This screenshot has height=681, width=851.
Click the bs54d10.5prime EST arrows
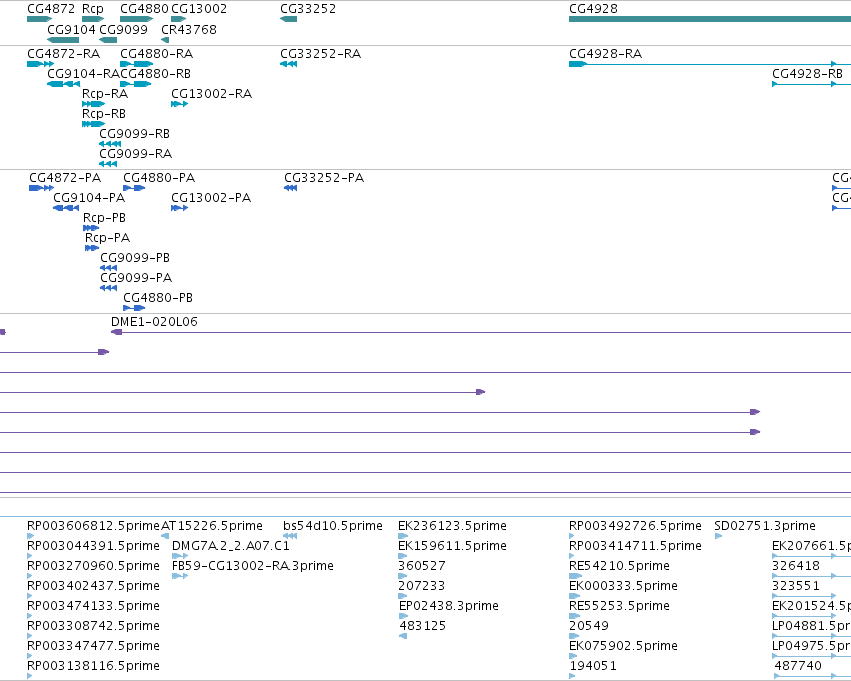(x=290, y=536)
